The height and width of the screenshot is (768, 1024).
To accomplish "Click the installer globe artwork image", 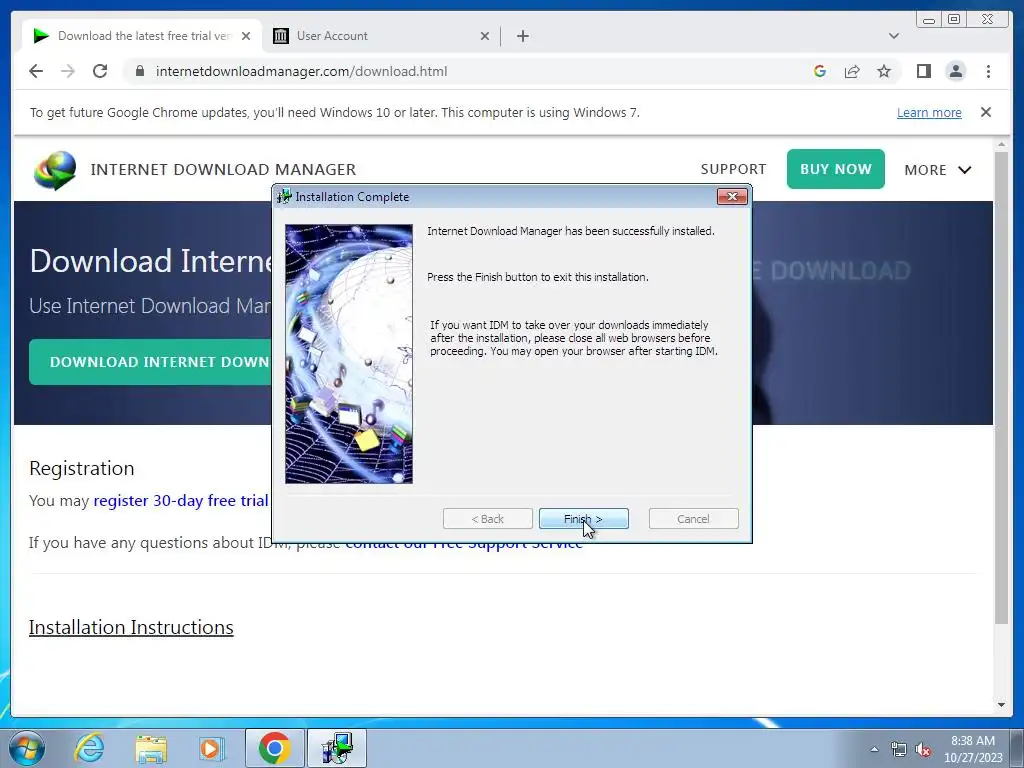I will [349, 354].
